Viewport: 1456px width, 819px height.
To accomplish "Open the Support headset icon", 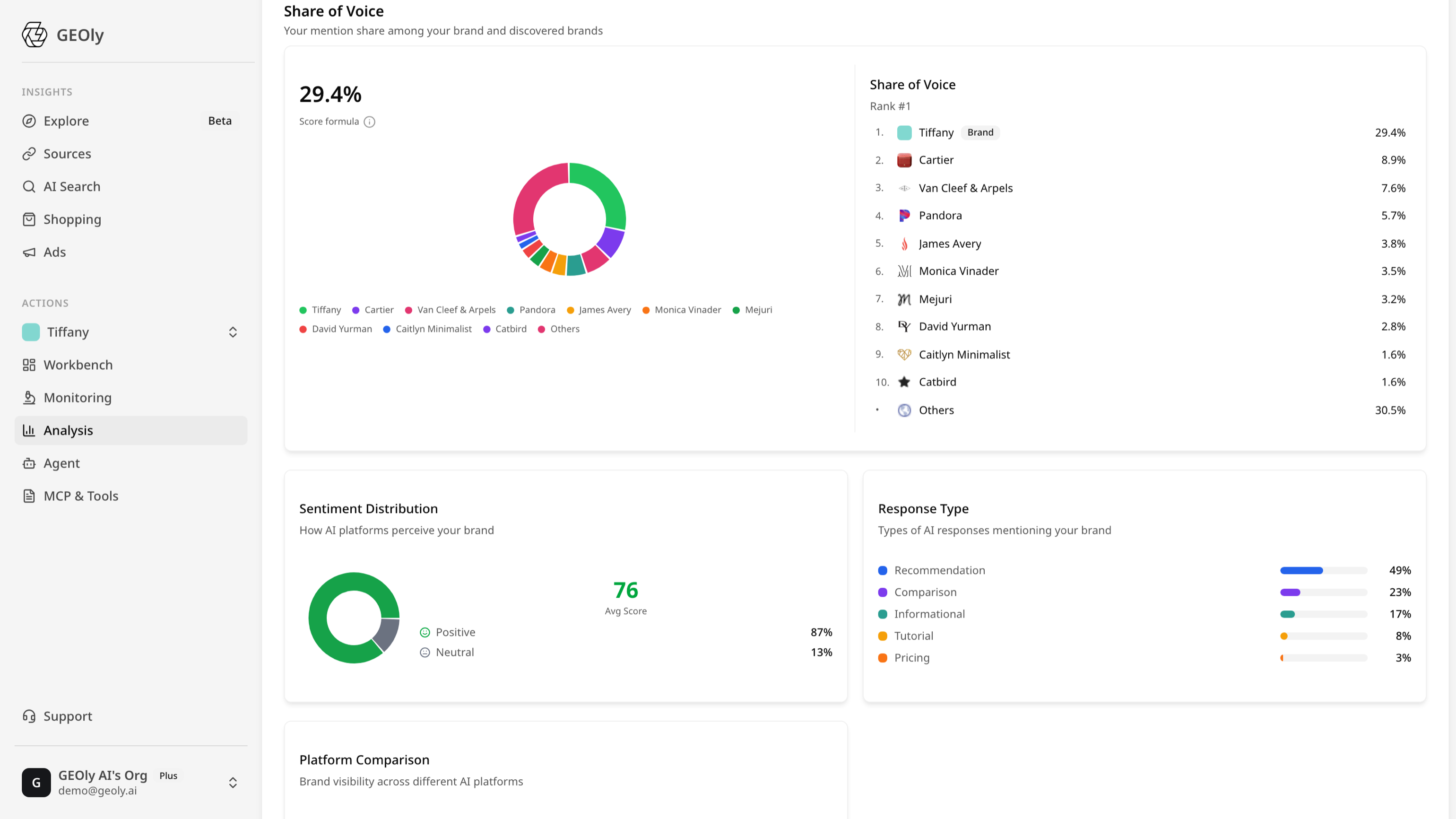I will (x=29, y=716).
